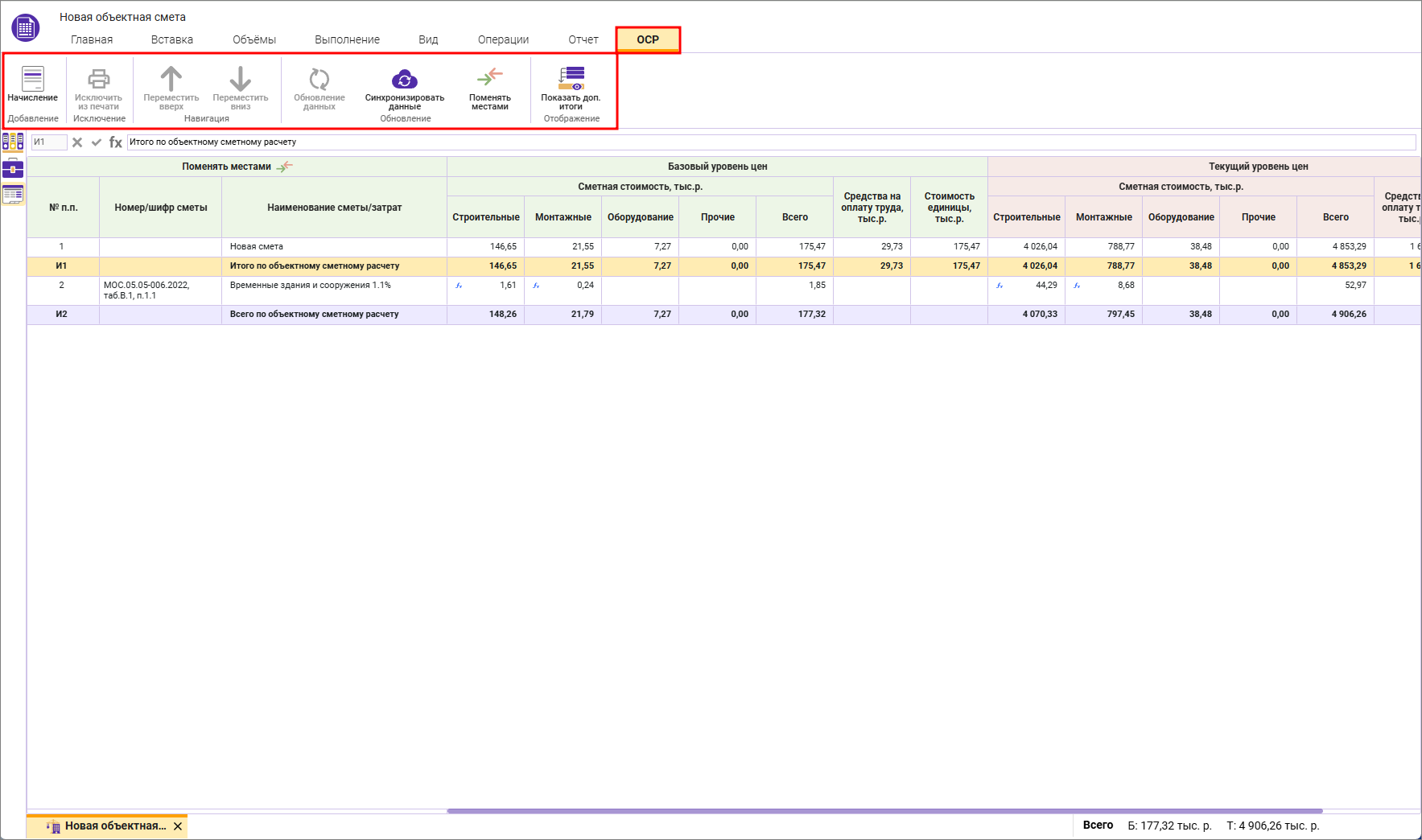Click the Начисление ribbon icon

(33, 80)
